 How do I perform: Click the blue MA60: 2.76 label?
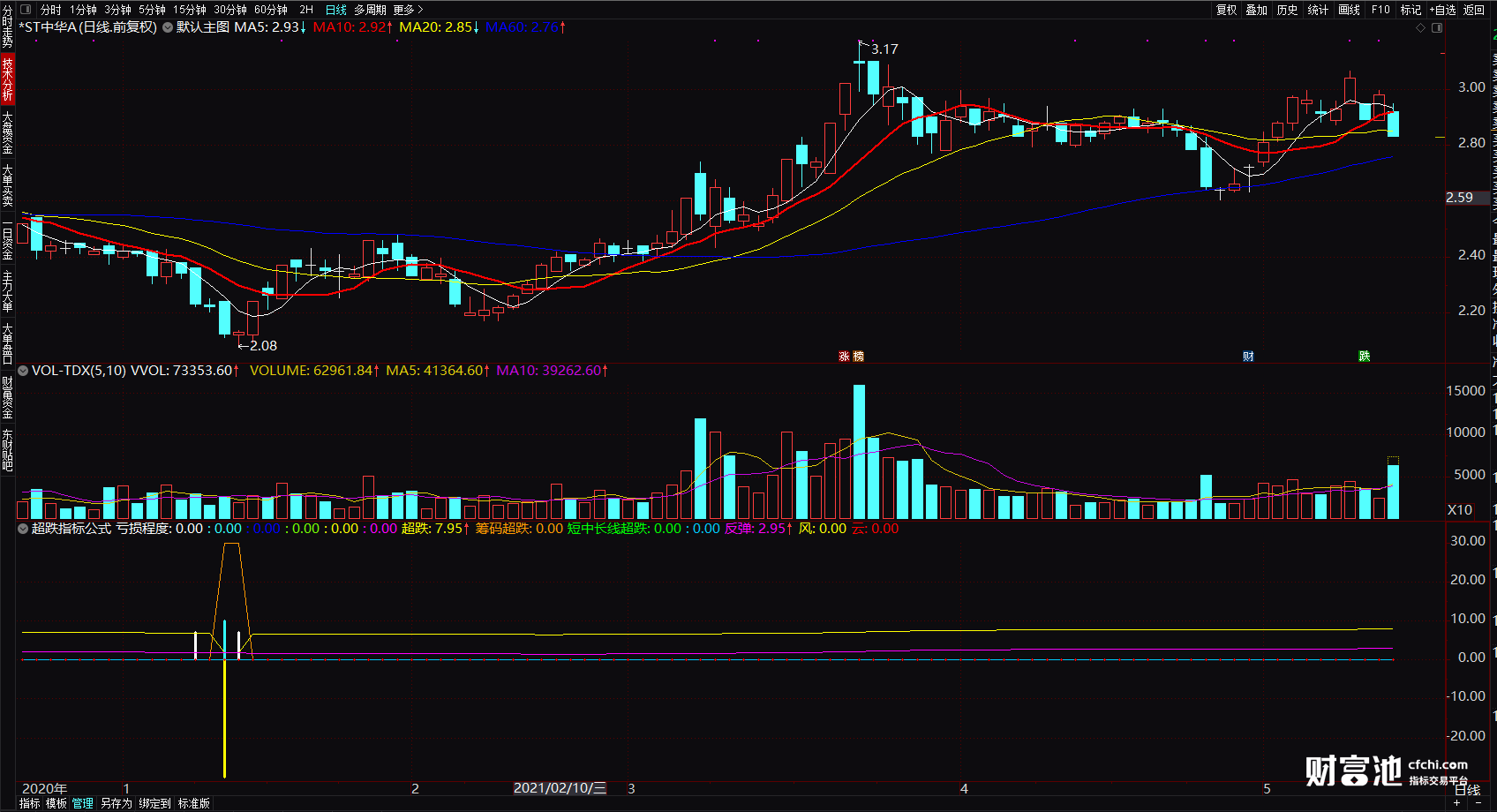[526, 27]
